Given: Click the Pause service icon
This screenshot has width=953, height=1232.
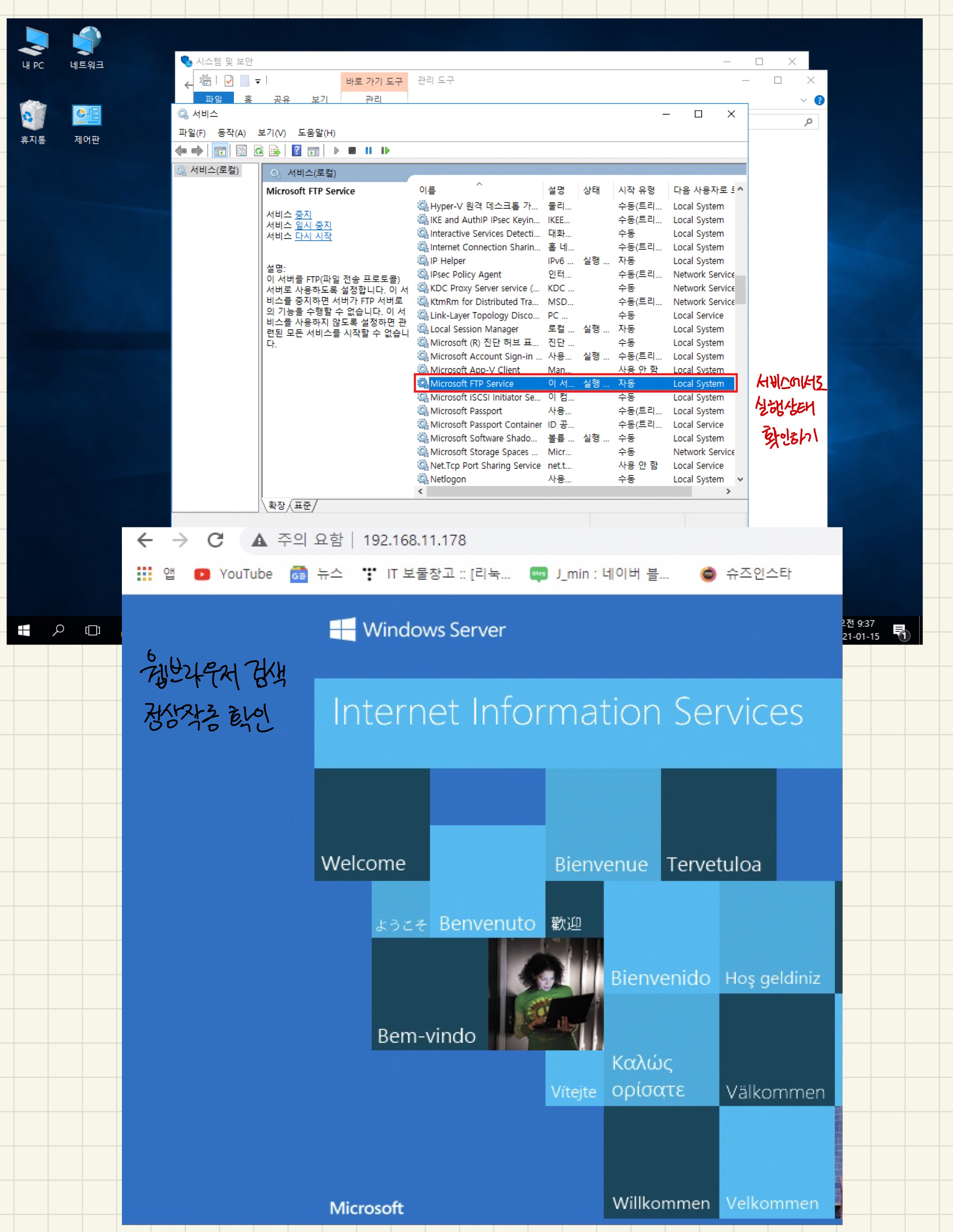Looking at the screenshot, I should click(368, 151).
